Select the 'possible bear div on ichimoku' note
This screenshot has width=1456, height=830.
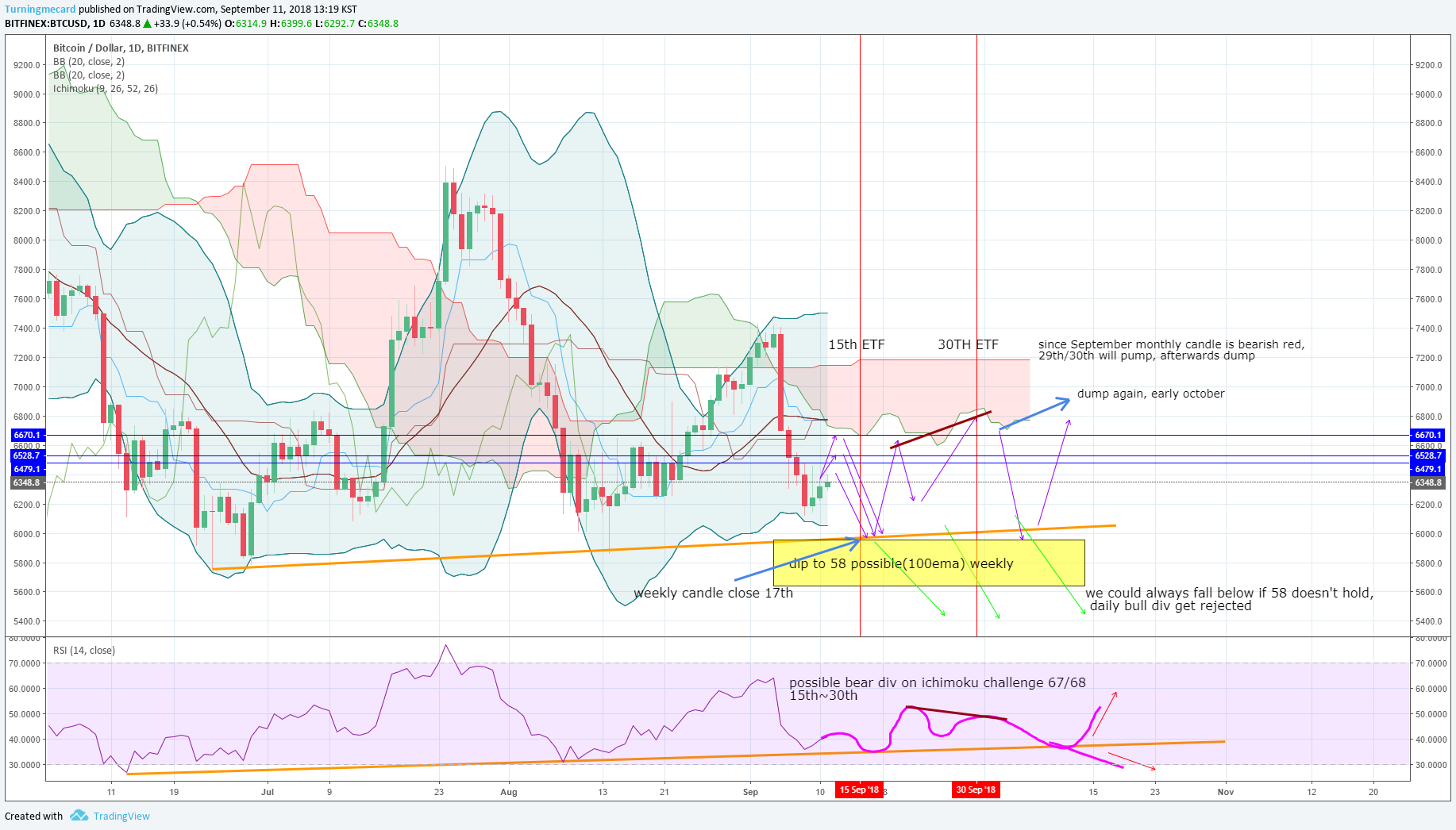[937, 689]
